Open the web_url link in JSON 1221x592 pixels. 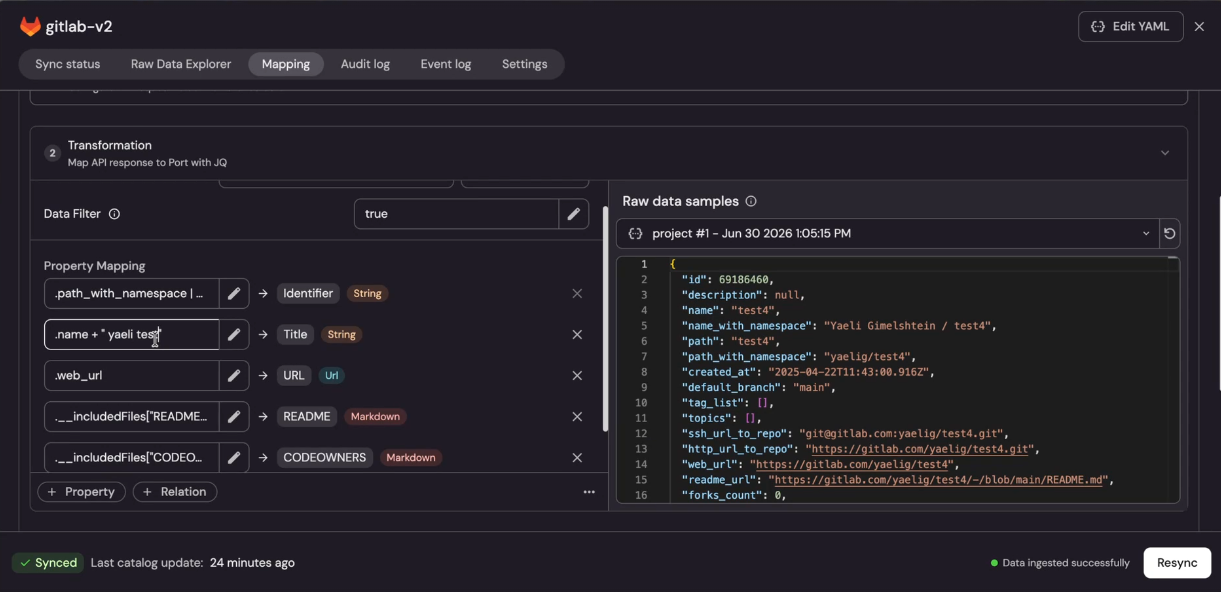pyautogui.click(x=852, y=464)
